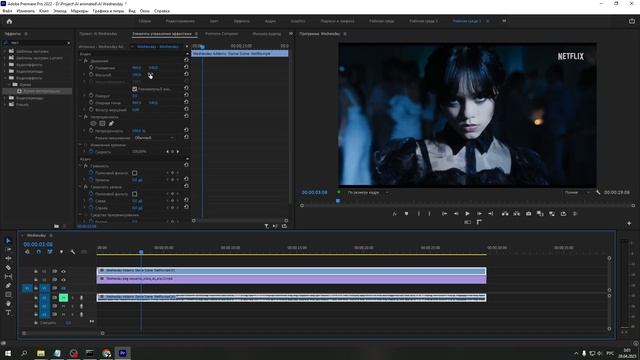Screen dimensions: 640x360
Task: Select the Track Select Forward tool
Action: (x=8, y=249)
